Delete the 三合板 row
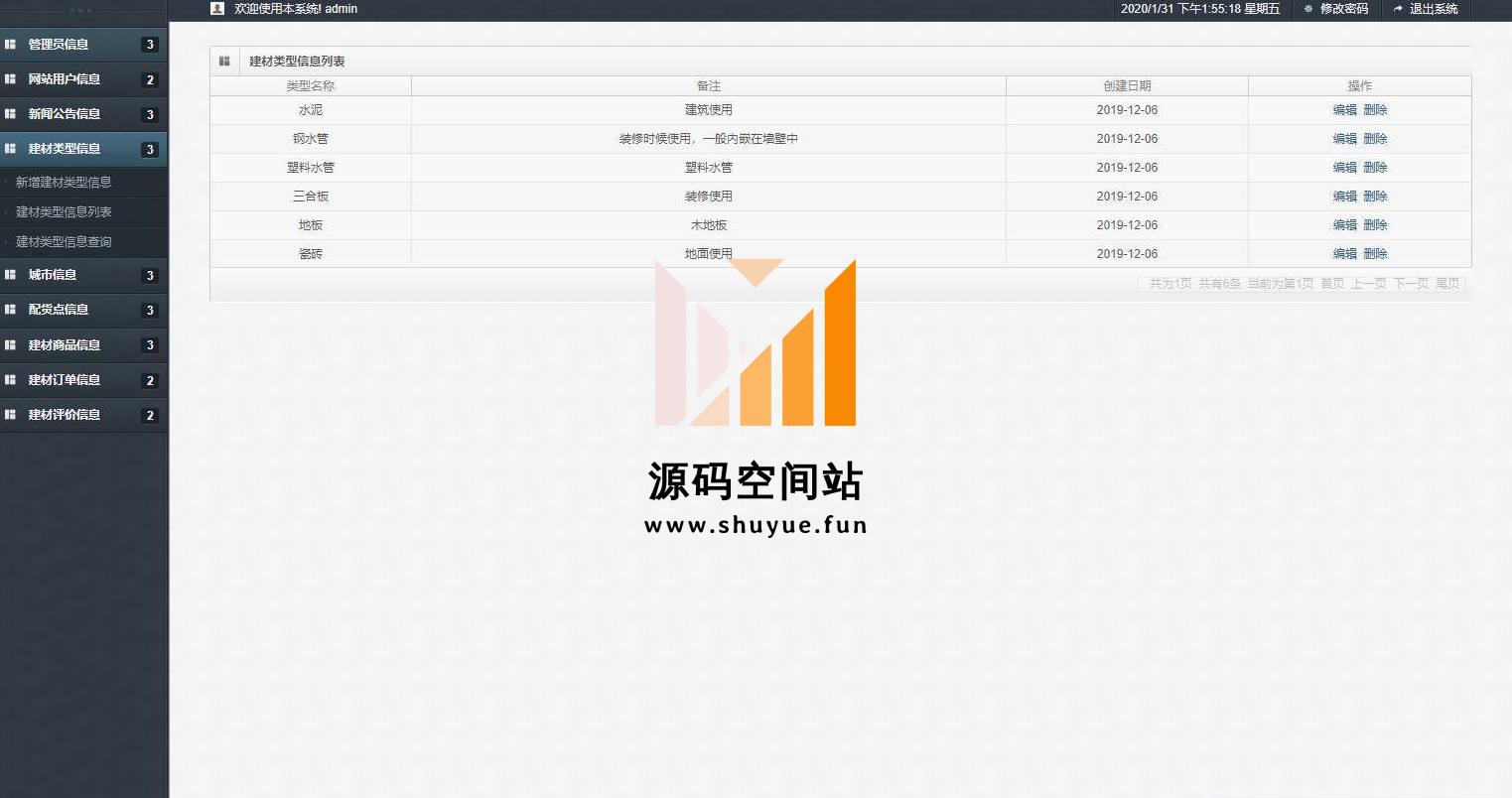Viewport: 1512px width, 798px height. tap(1375, 197)
